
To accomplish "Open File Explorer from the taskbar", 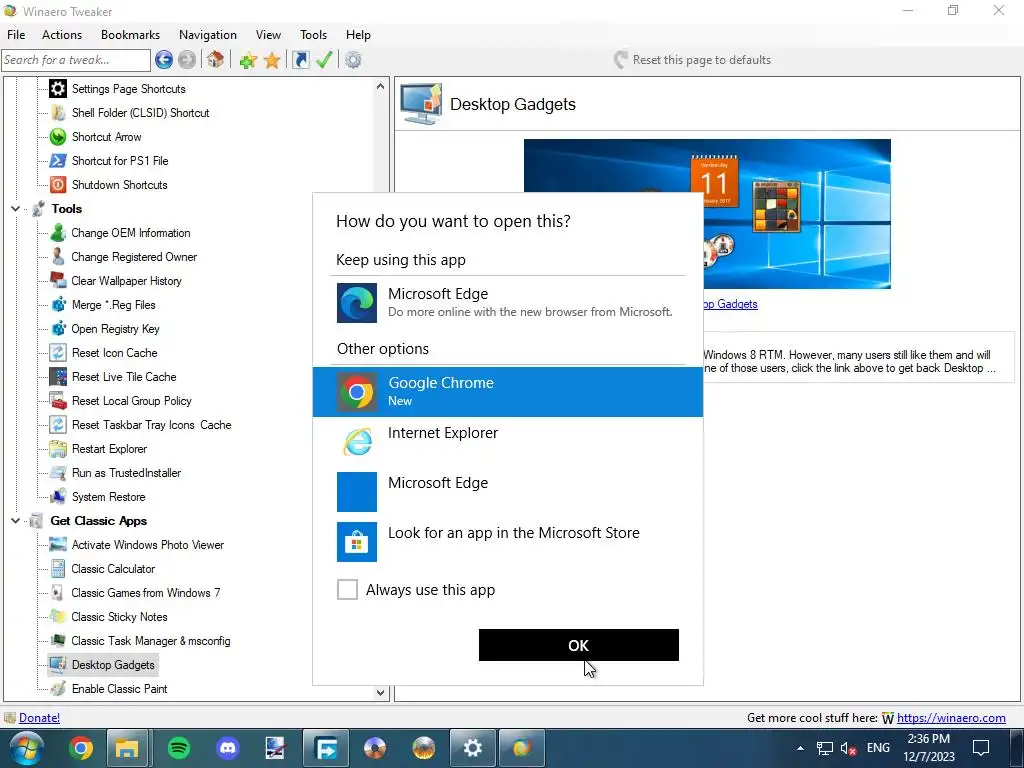I will click(x=127, y=748).
